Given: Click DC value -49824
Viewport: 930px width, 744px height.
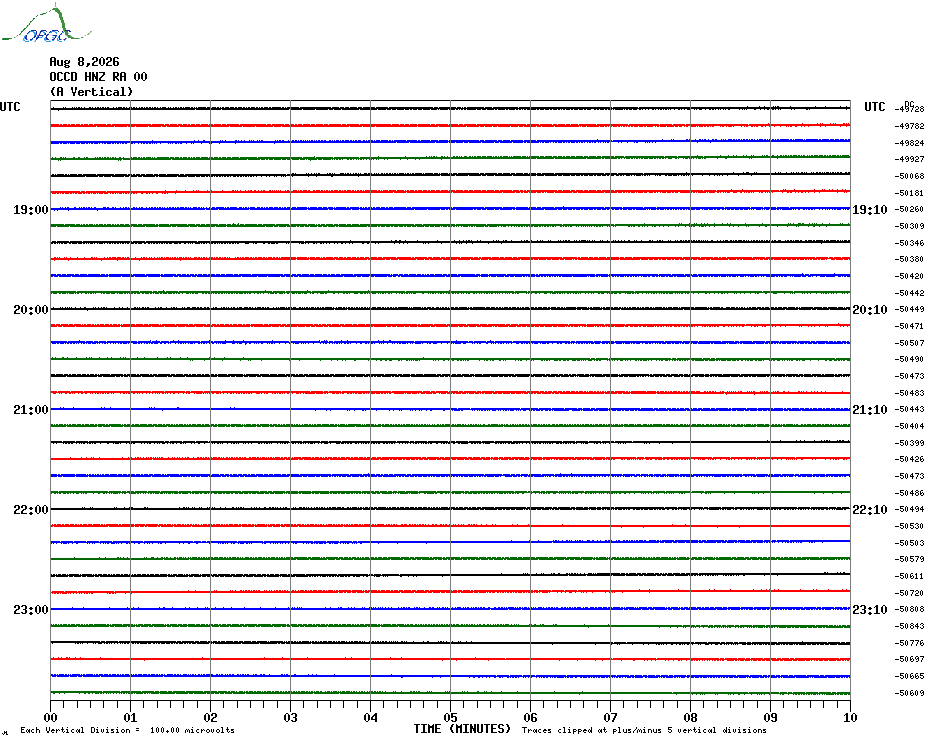Looking at the screenshot, I should tap(909, 143).
